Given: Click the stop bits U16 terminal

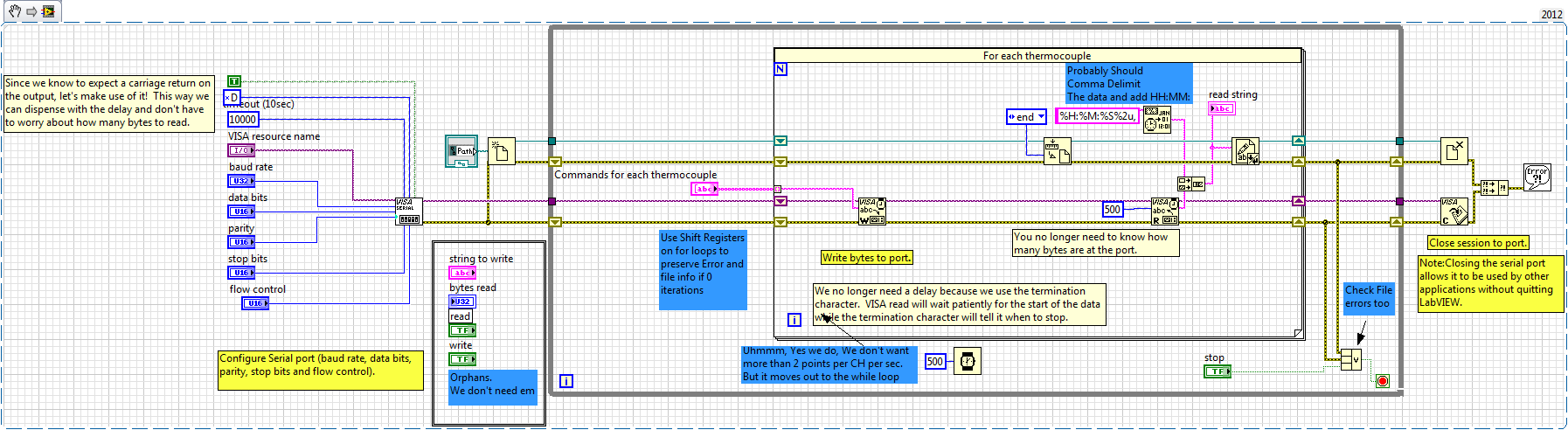Looking at the screenshot, I should tap(241, 273).
